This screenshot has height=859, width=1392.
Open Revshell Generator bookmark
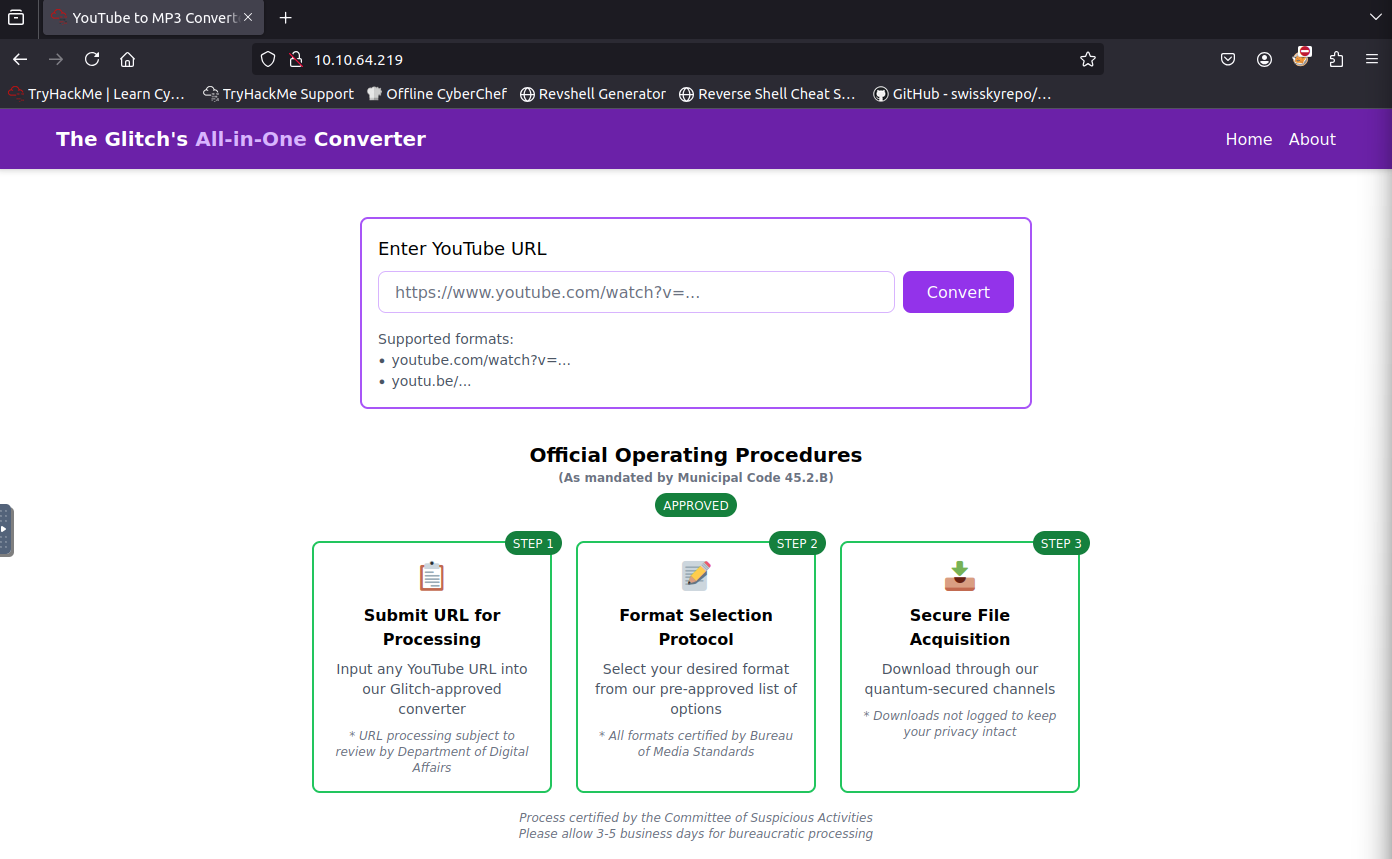click(593, 94)
